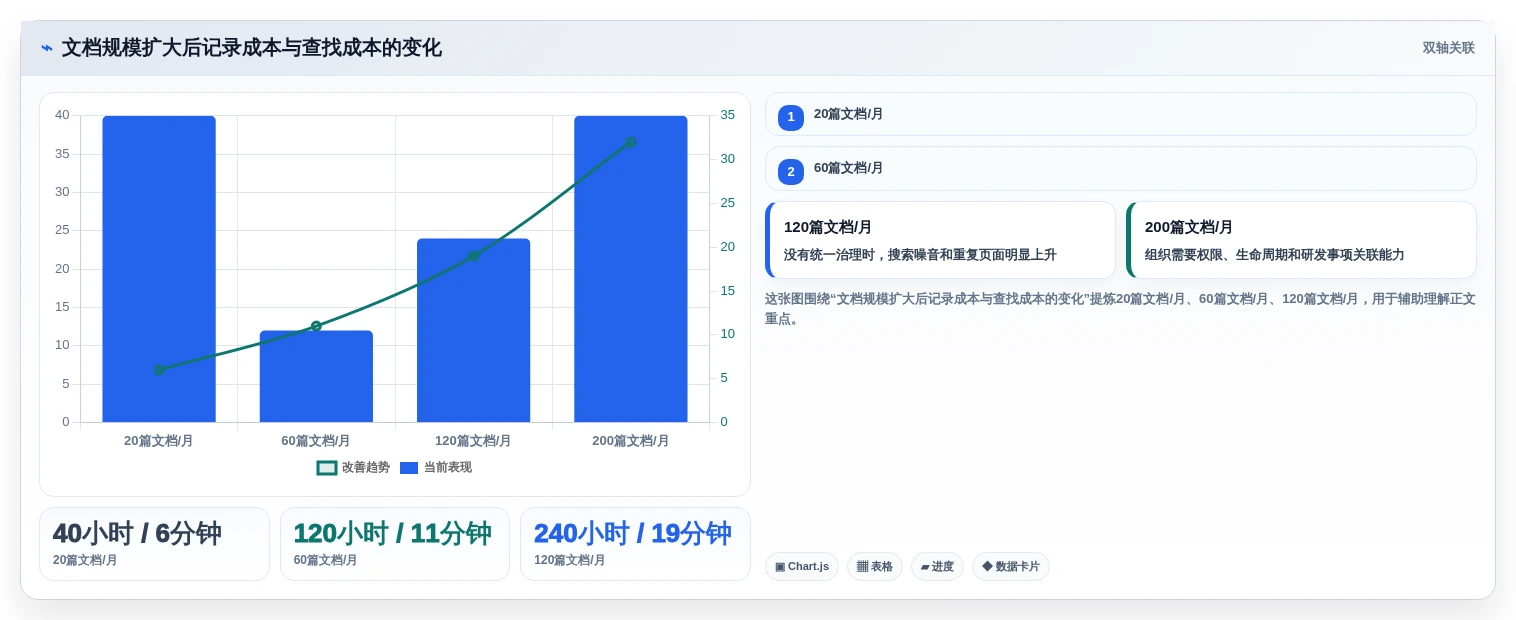The height and width of the screenshot is (620, 1516).
Task: Toggle the 改善趋势 legend item
Action: [x=353, y=467]
